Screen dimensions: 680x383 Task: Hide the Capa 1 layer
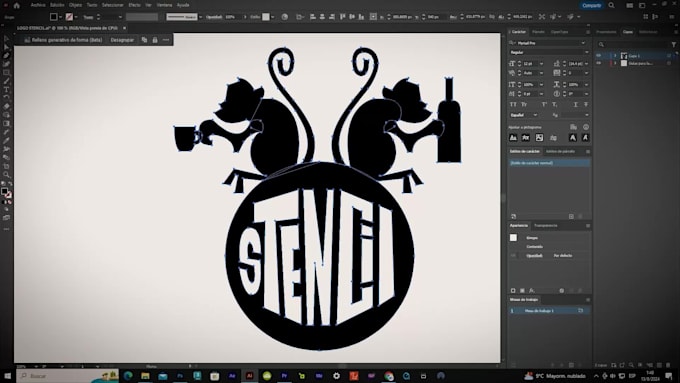coord(598,56)
